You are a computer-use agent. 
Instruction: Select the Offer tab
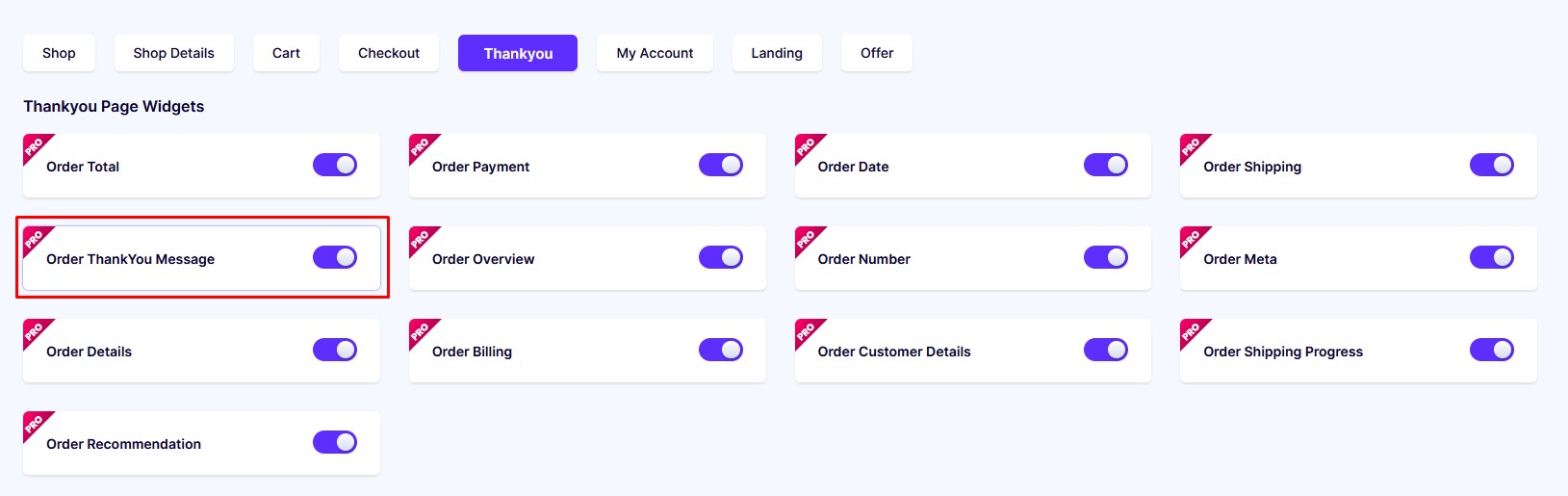pos(877,53)
